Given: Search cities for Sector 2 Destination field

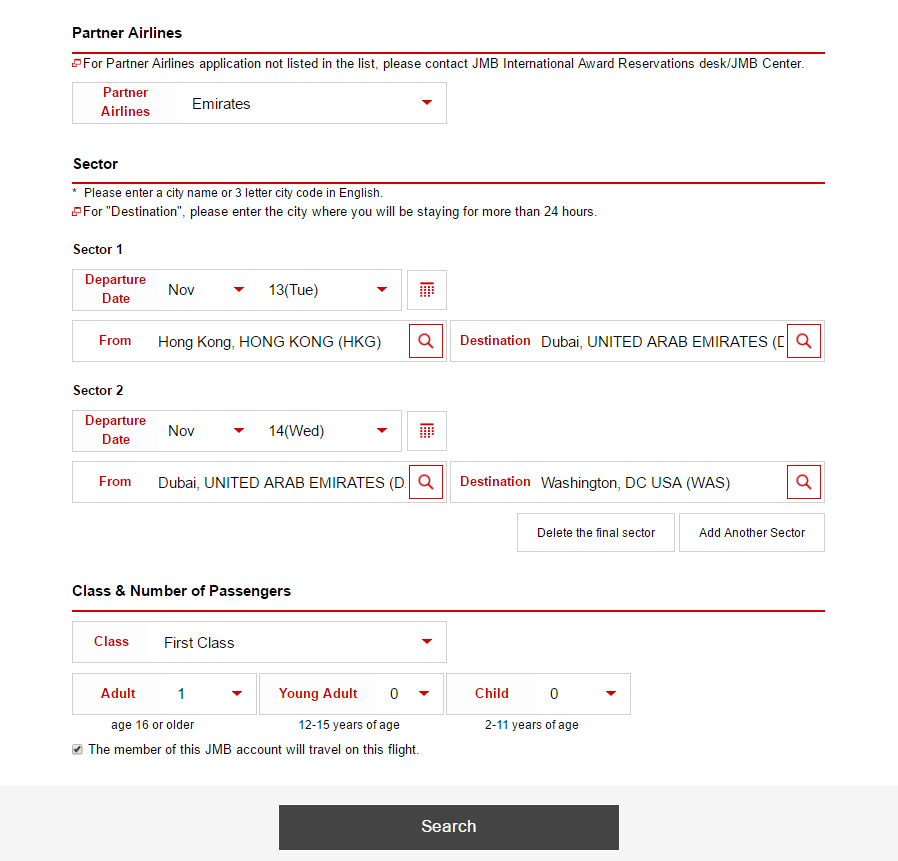Looking at the screenshot, I should (x=804, y=482).
